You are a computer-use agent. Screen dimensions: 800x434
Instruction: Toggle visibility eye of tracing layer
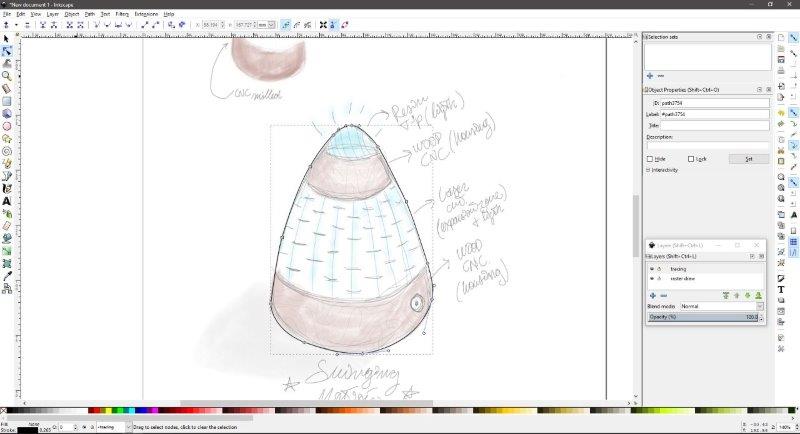click(652, 269)
